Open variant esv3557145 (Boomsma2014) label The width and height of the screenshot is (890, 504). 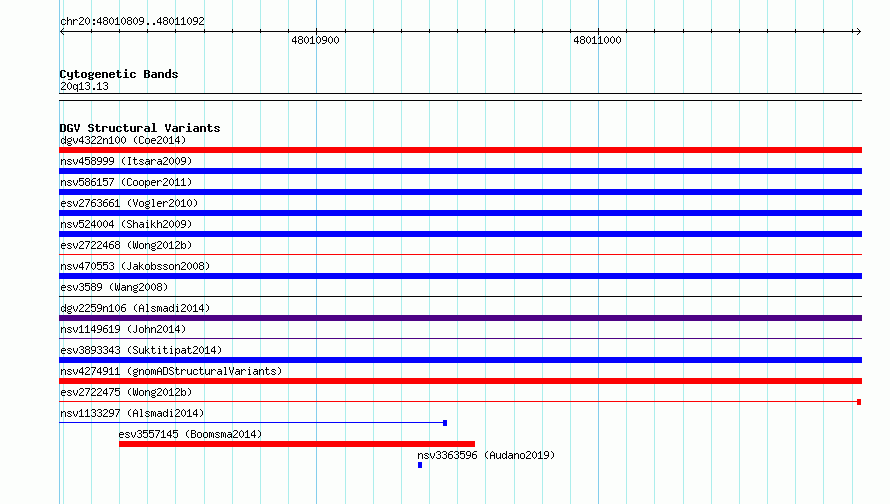pos(190,434)
